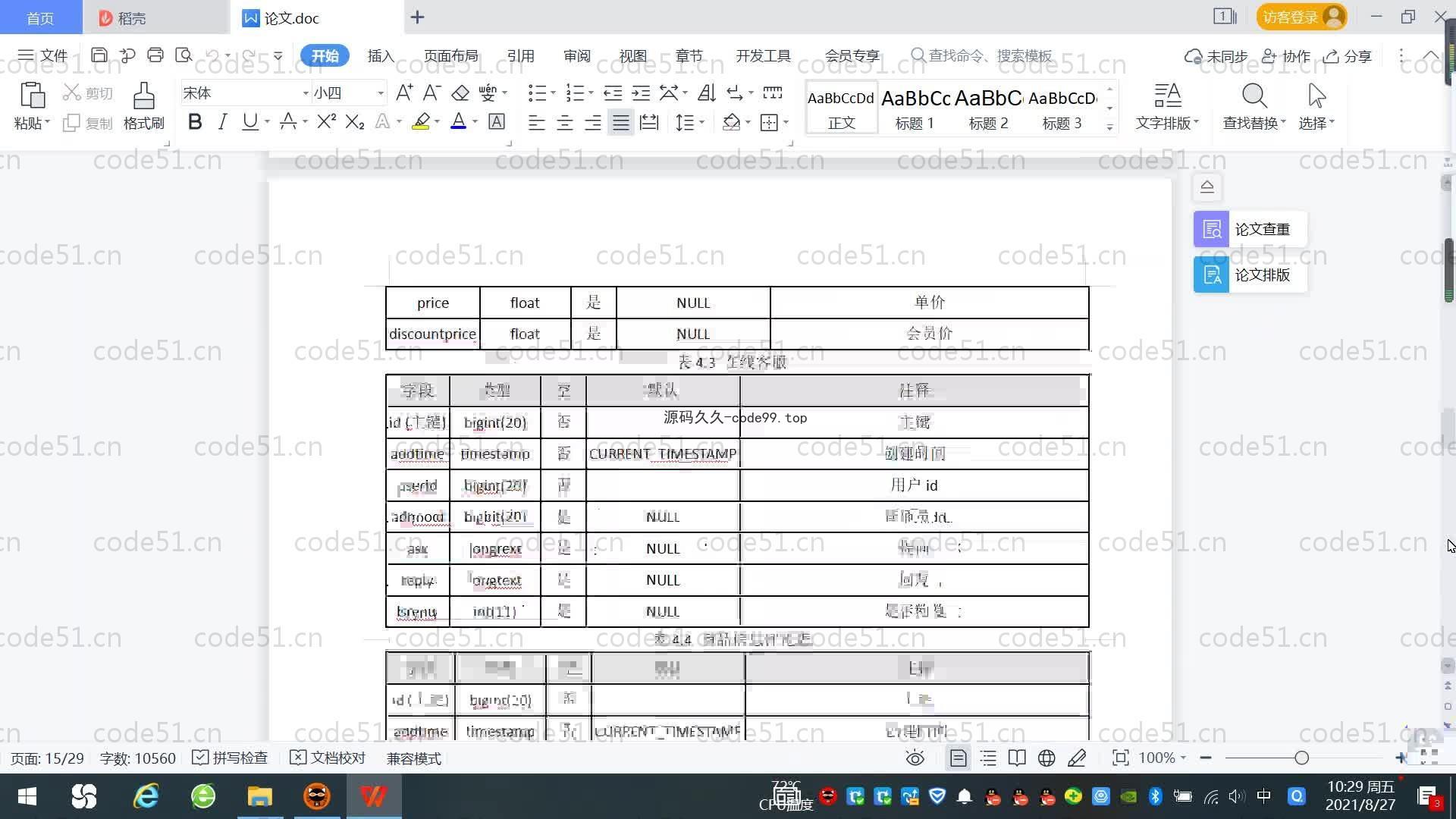Click the character border icon

click(x=497, y=121)
